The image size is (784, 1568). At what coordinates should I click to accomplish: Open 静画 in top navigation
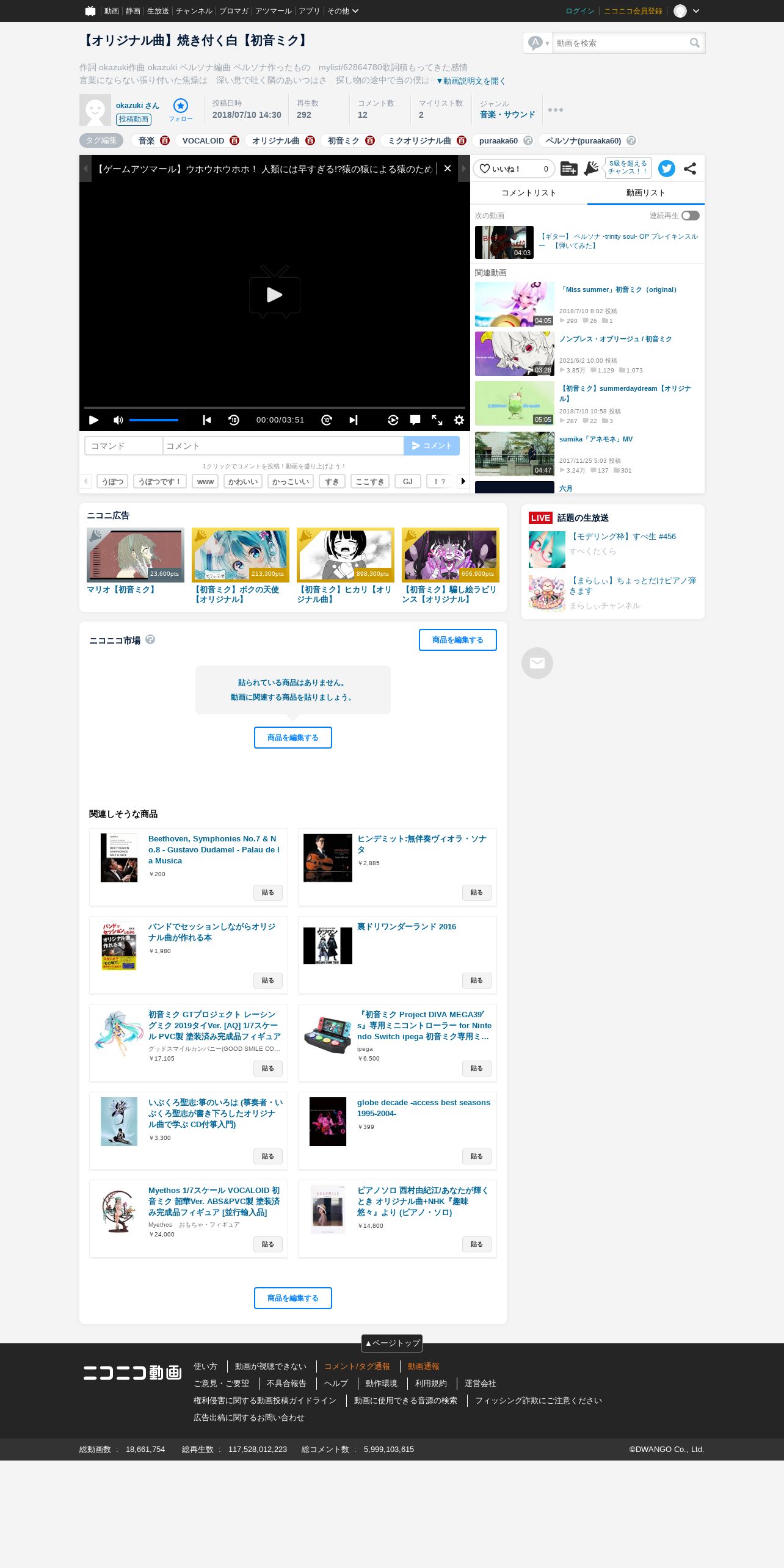132,11
